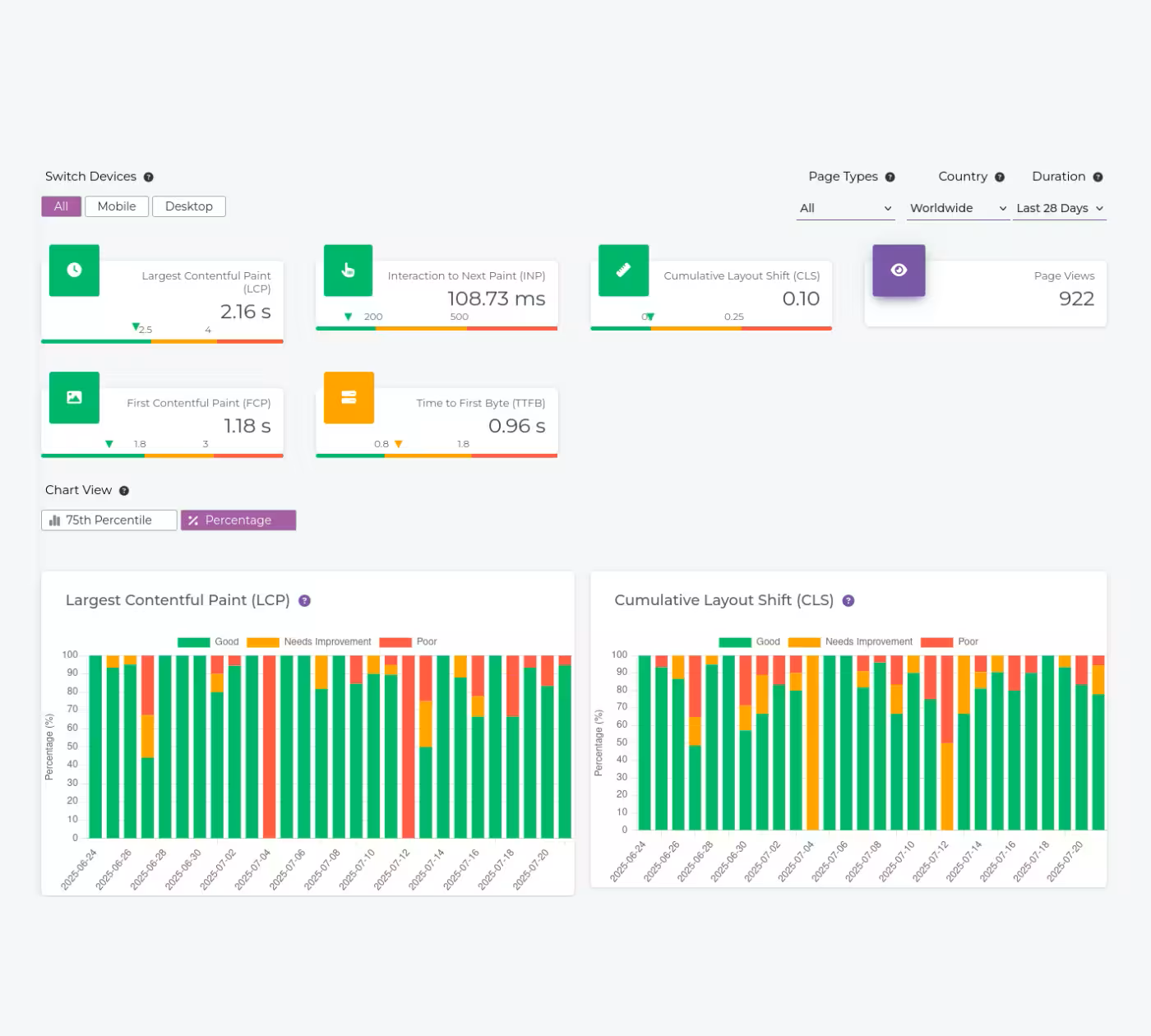Viewport: 1151px width, 1036px height.
Task: Select the All devices tab
Action: (x=61, y=206)
